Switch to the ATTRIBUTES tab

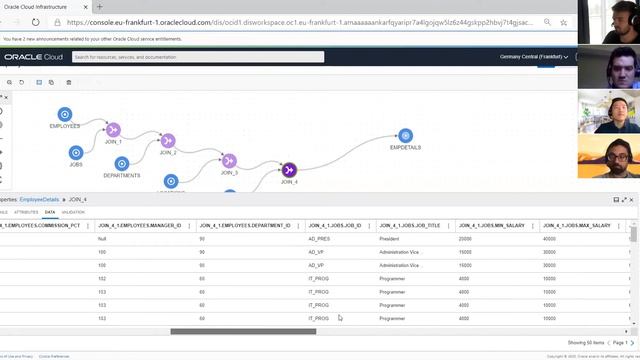[26, 212]
